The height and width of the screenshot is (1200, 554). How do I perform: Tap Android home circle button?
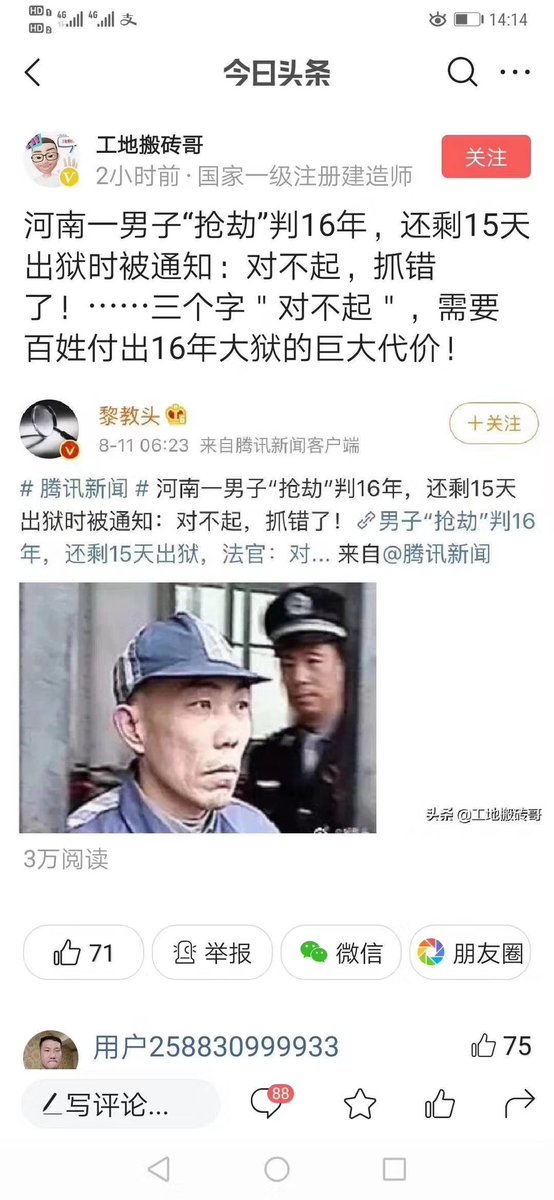[x=277, y=1168]
